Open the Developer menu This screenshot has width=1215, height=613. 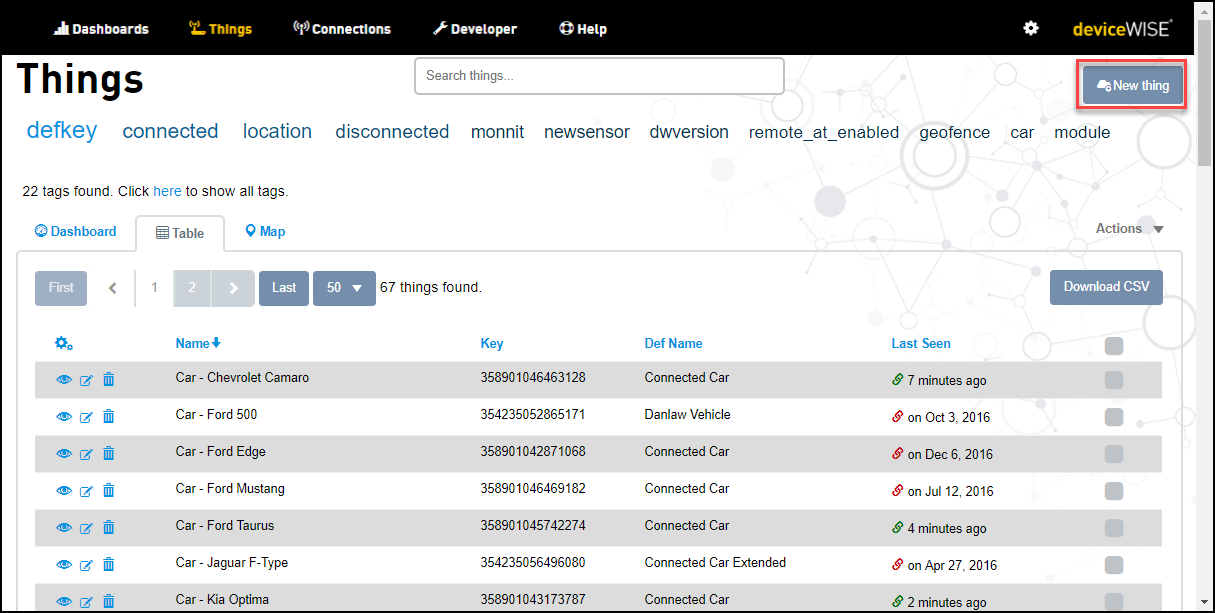point(475,29)
